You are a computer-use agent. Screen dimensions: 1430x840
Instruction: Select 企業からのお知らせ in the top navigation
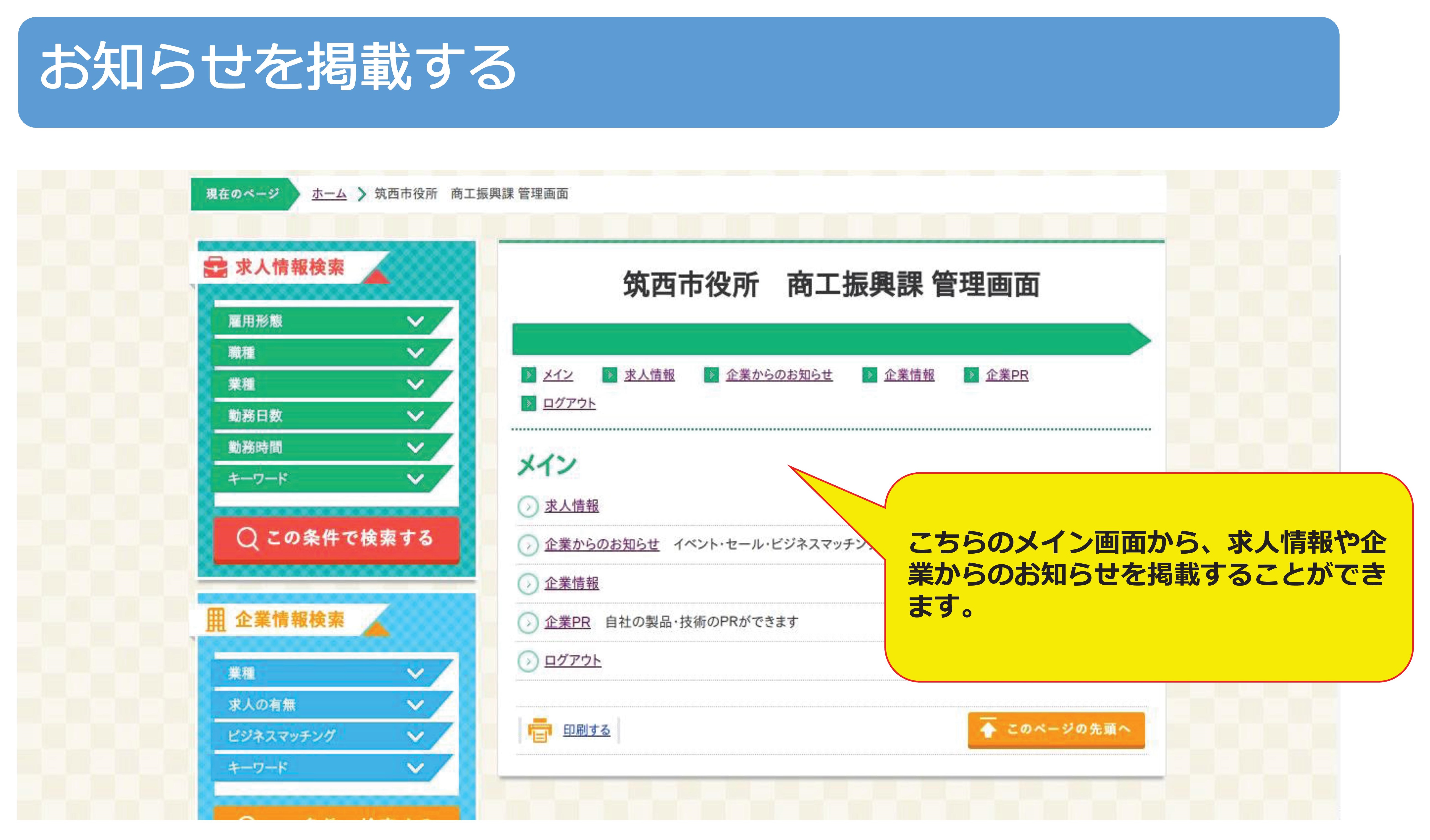(x=779, y=375)
